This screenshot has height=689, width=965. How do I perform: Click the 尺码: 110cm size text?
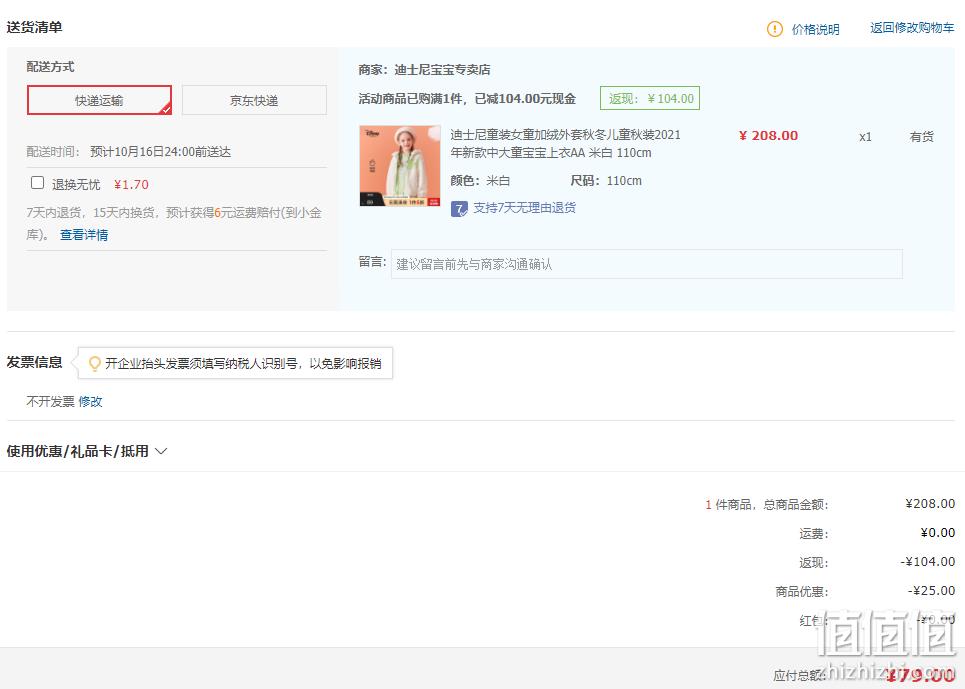(606, 180)
